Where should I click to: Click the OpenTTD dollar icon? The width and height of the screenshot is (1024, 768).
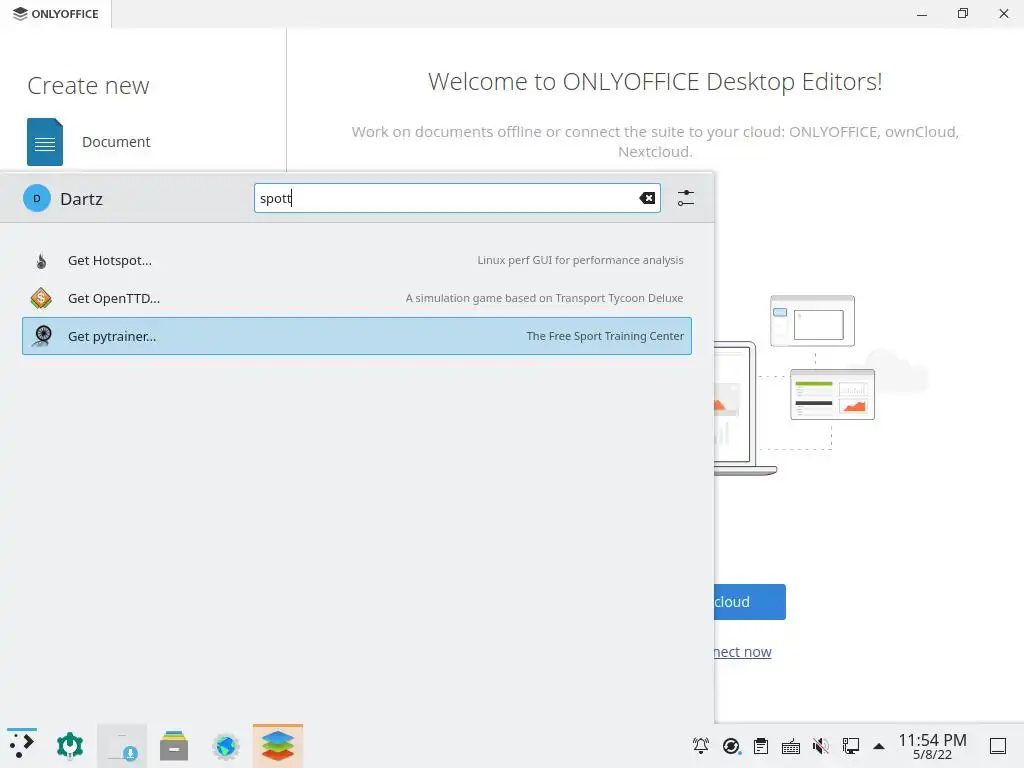pos(41,298)
